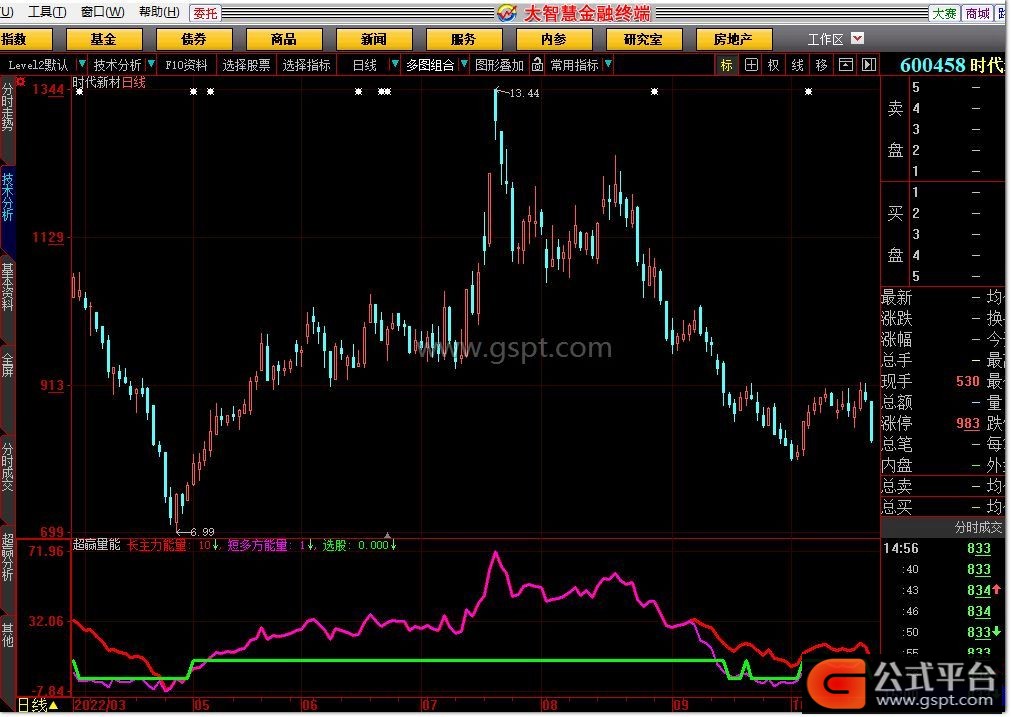Click the 时代新材 stock name on chart

[96, 83]
